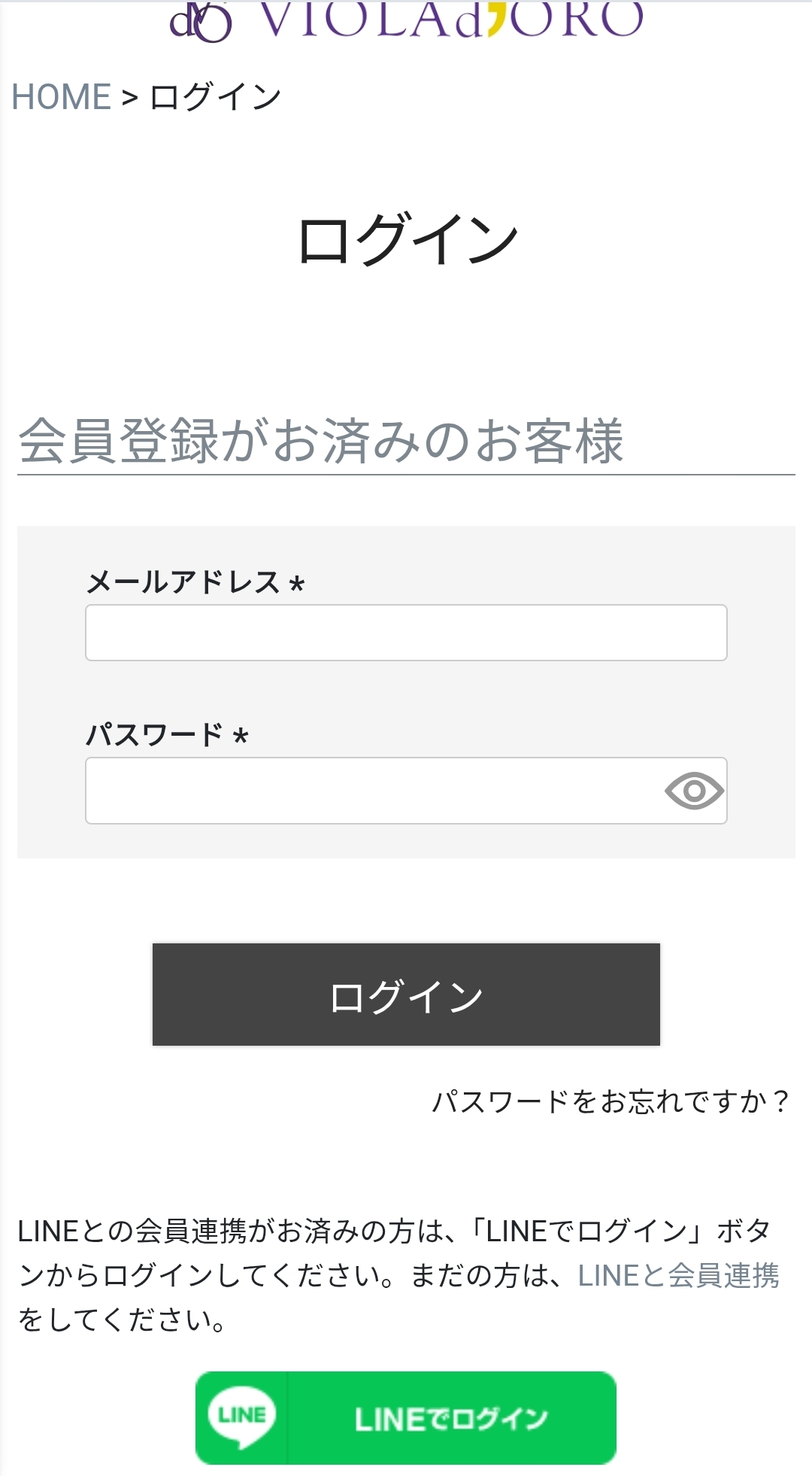This screenshot has height=1476, width=812.
Task: Click the LINE icon inside login button
Action: tap(241, 1415)
